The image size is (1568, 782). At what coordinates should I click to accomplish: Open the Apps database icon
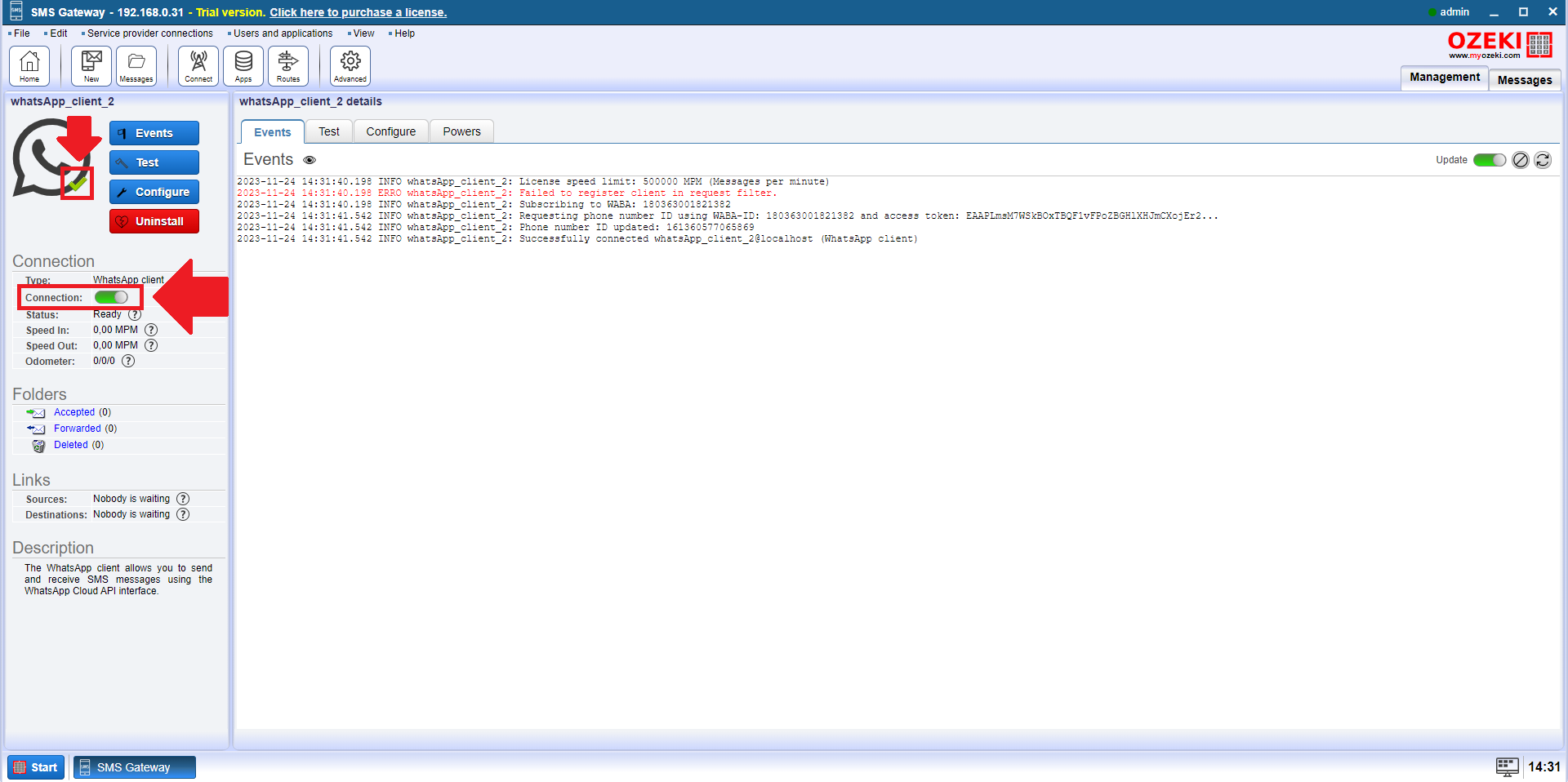pyautogui.click(x=243, y=66)
